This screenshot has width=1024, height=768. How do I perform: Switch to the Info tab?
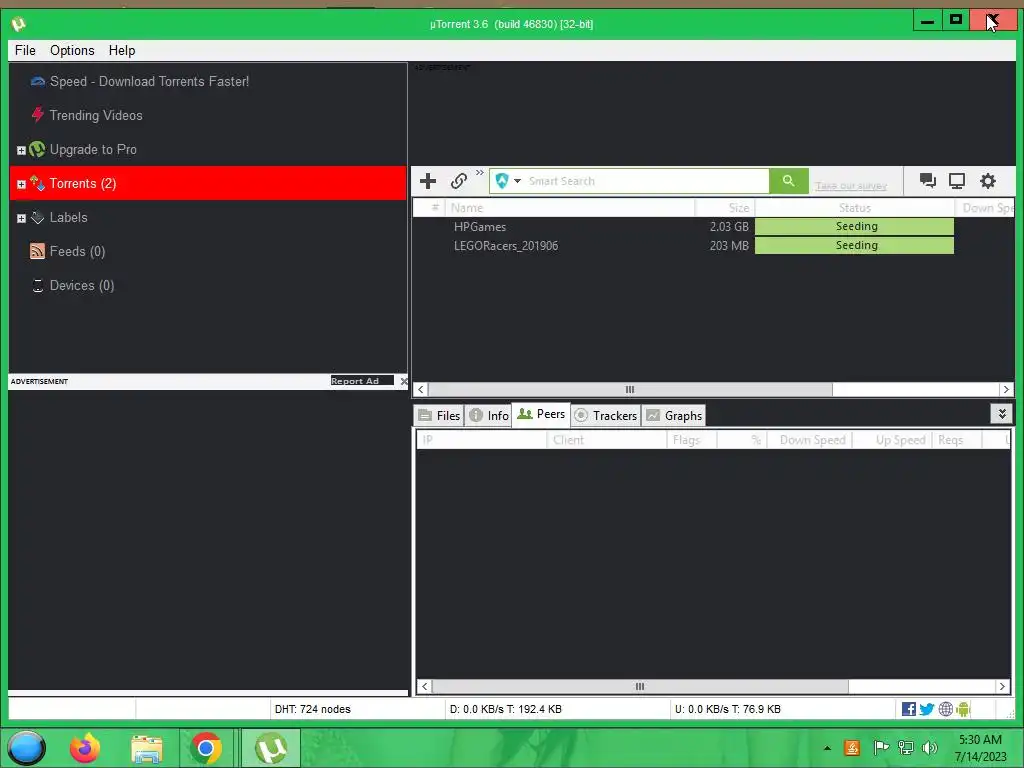coord(489,415)
